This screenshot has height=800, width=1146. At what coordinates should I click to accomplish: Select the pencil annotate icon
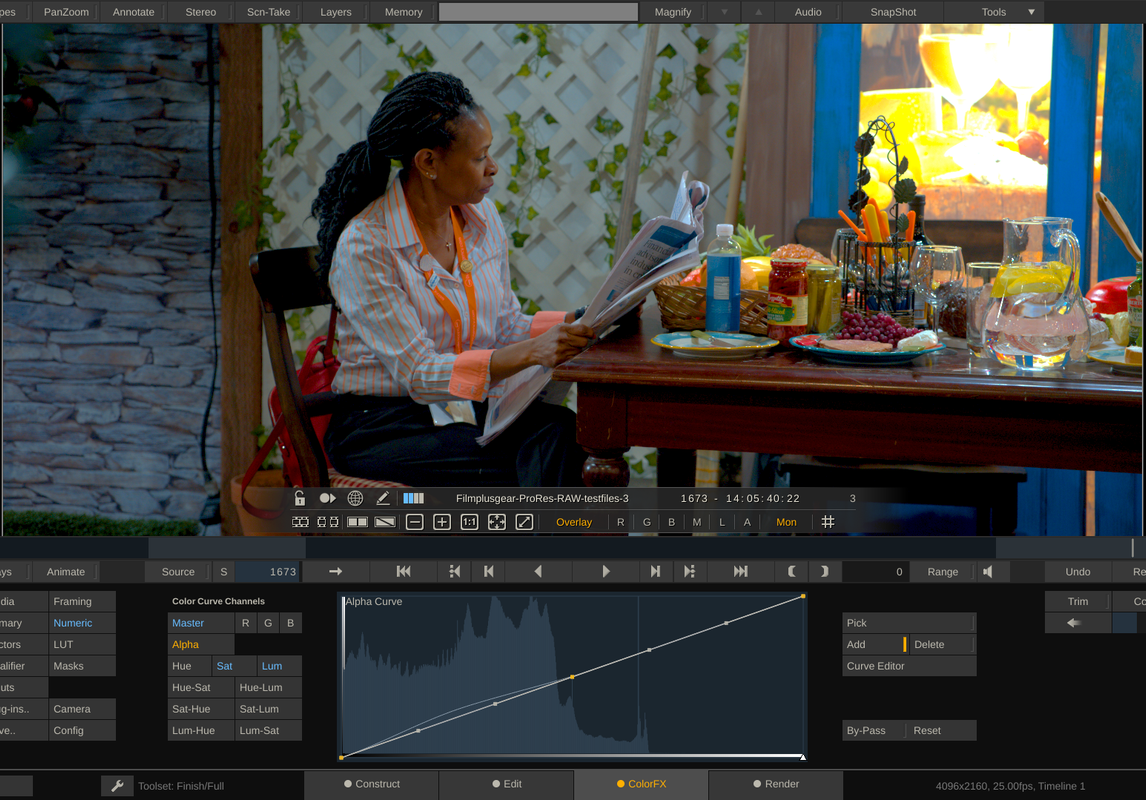[x=382, y=498]
